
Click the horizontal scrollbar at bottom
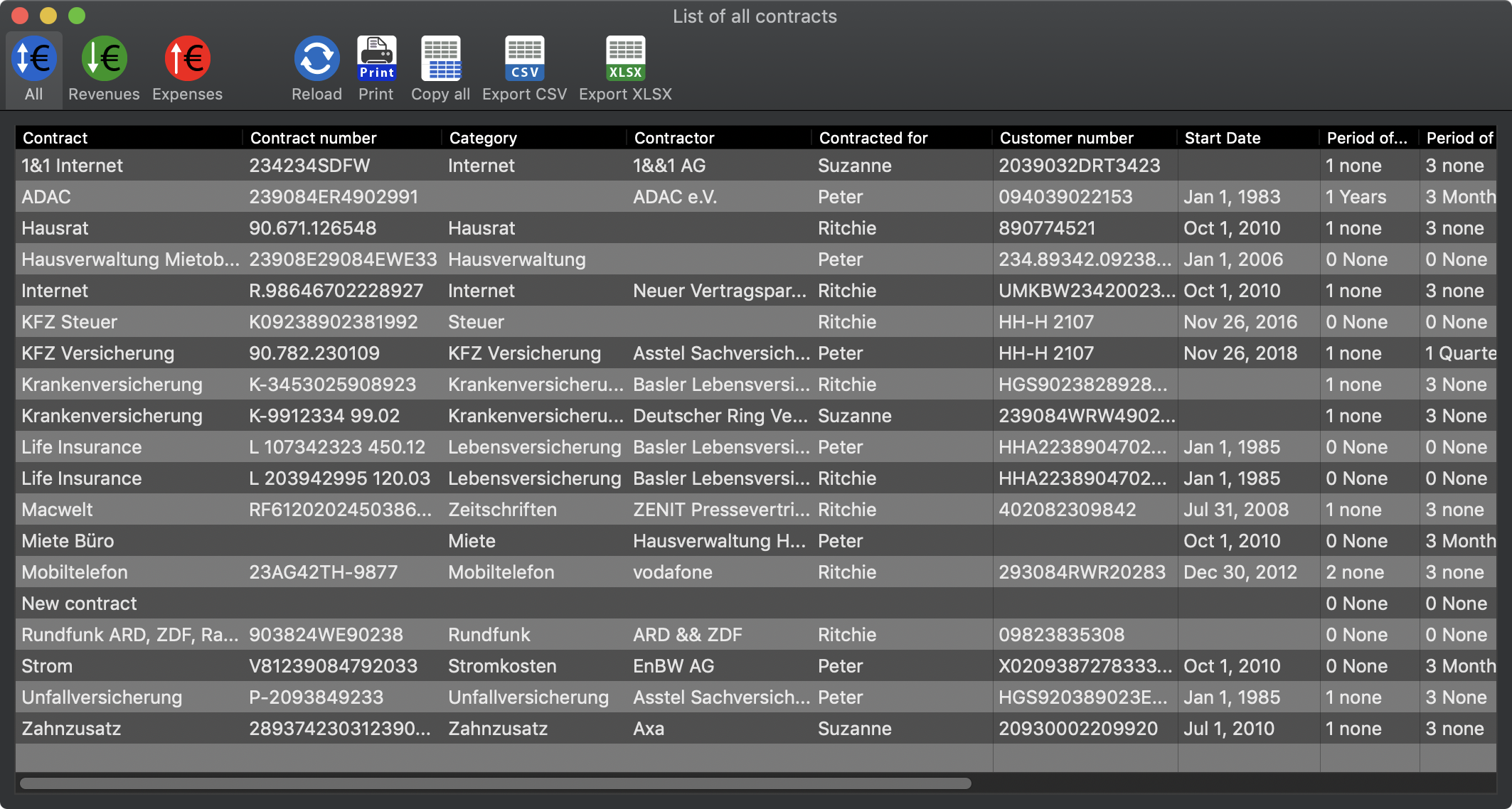point(496,783)
